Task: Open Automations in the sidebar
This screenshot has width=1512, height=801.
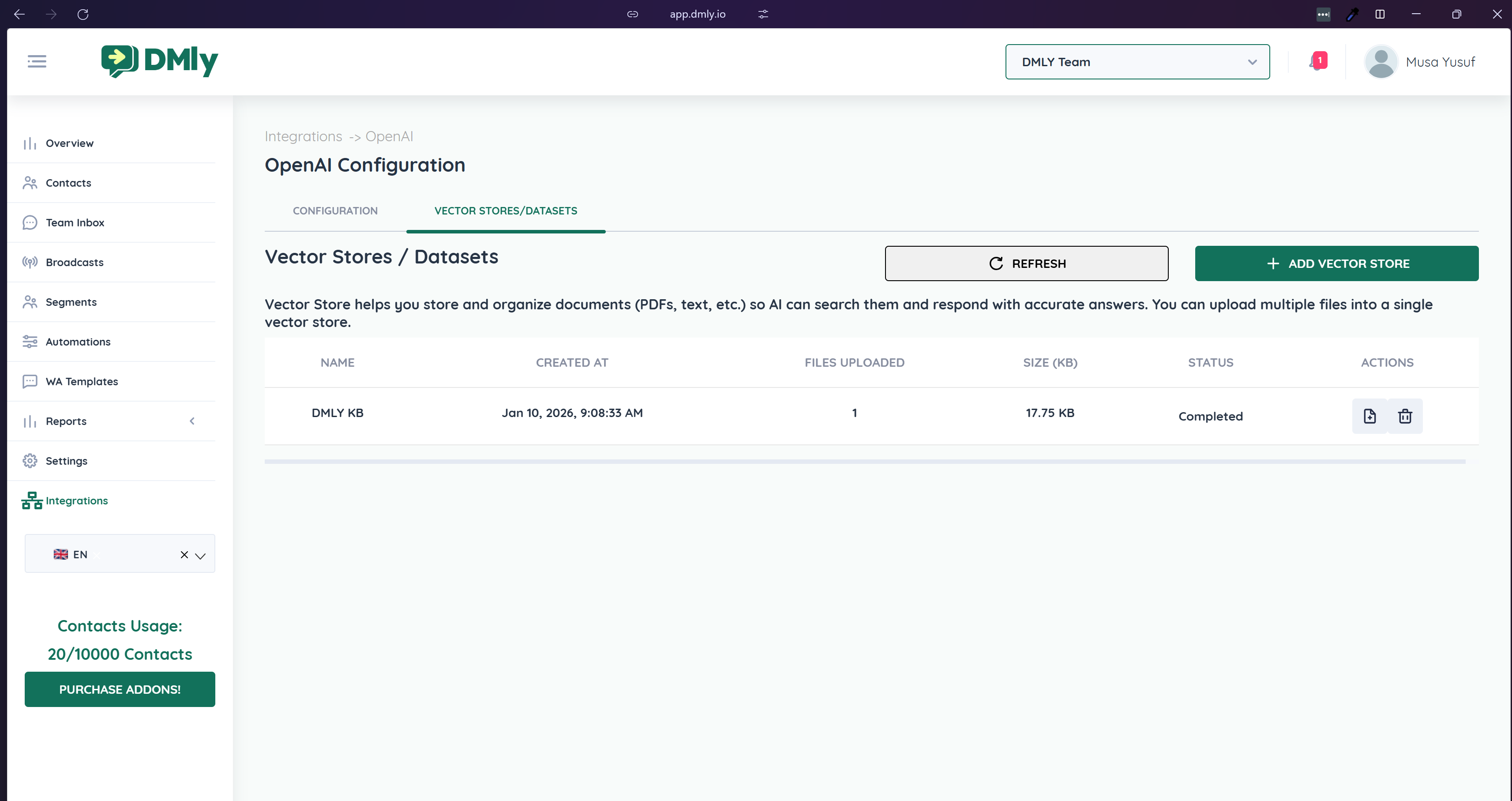Action: (78, 342)
